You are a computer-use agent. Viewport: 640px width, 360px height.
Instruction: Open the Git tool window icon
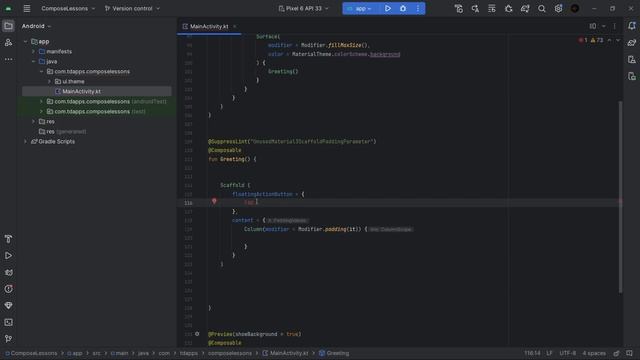(8, 339)
